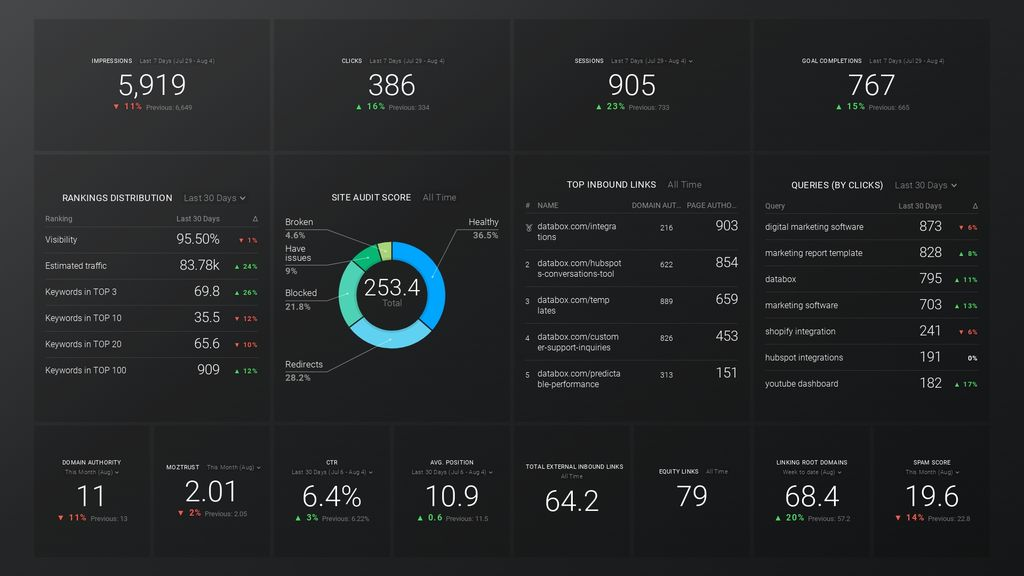The height and width of the screenshot is (576, 1024).
Task: Open databox.com/predictable-performance link
Action: 579,379
